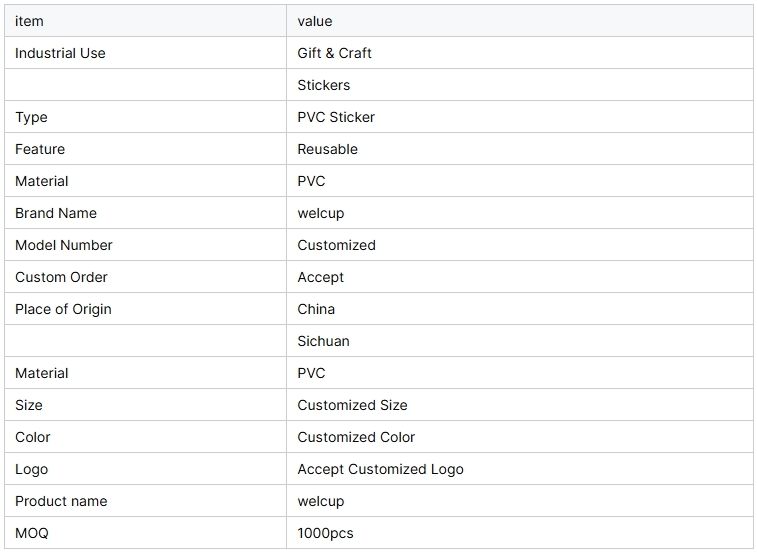The width and height of the screenshot is (757, 552).
Task: Click the "Custom Order" item cell
Action: coord(61,277)
